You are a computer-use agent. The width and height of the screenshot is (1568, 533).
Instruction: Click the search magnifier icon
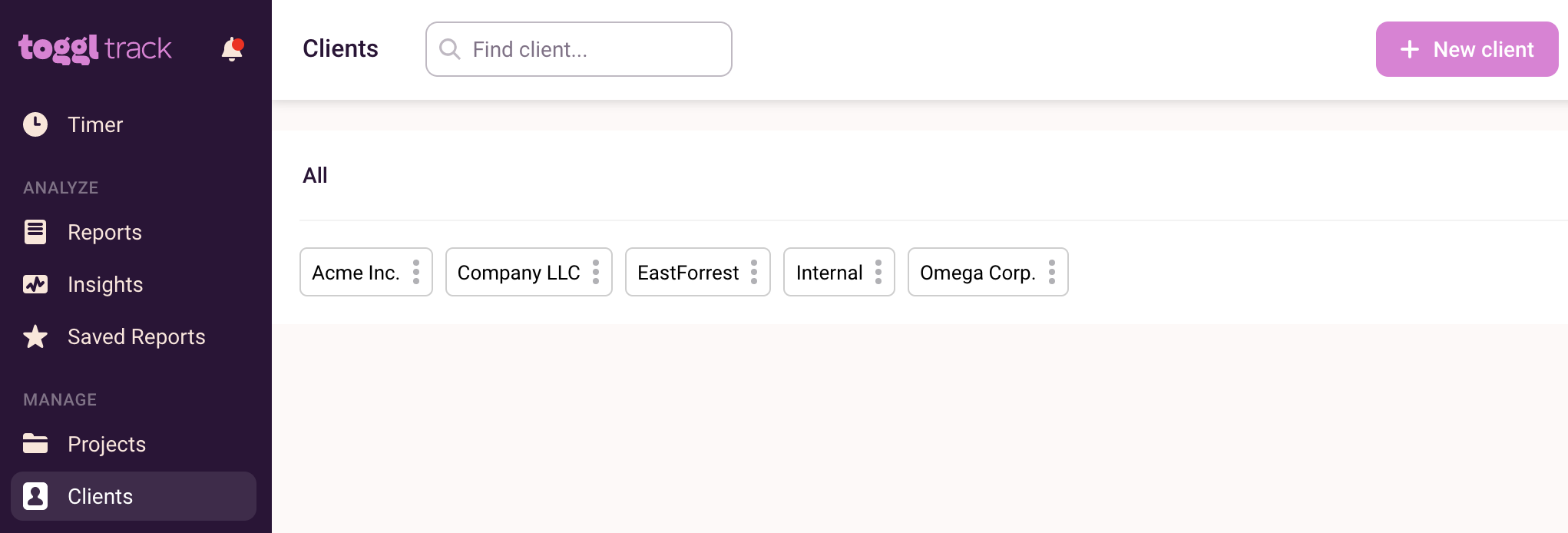coord(449,49)
